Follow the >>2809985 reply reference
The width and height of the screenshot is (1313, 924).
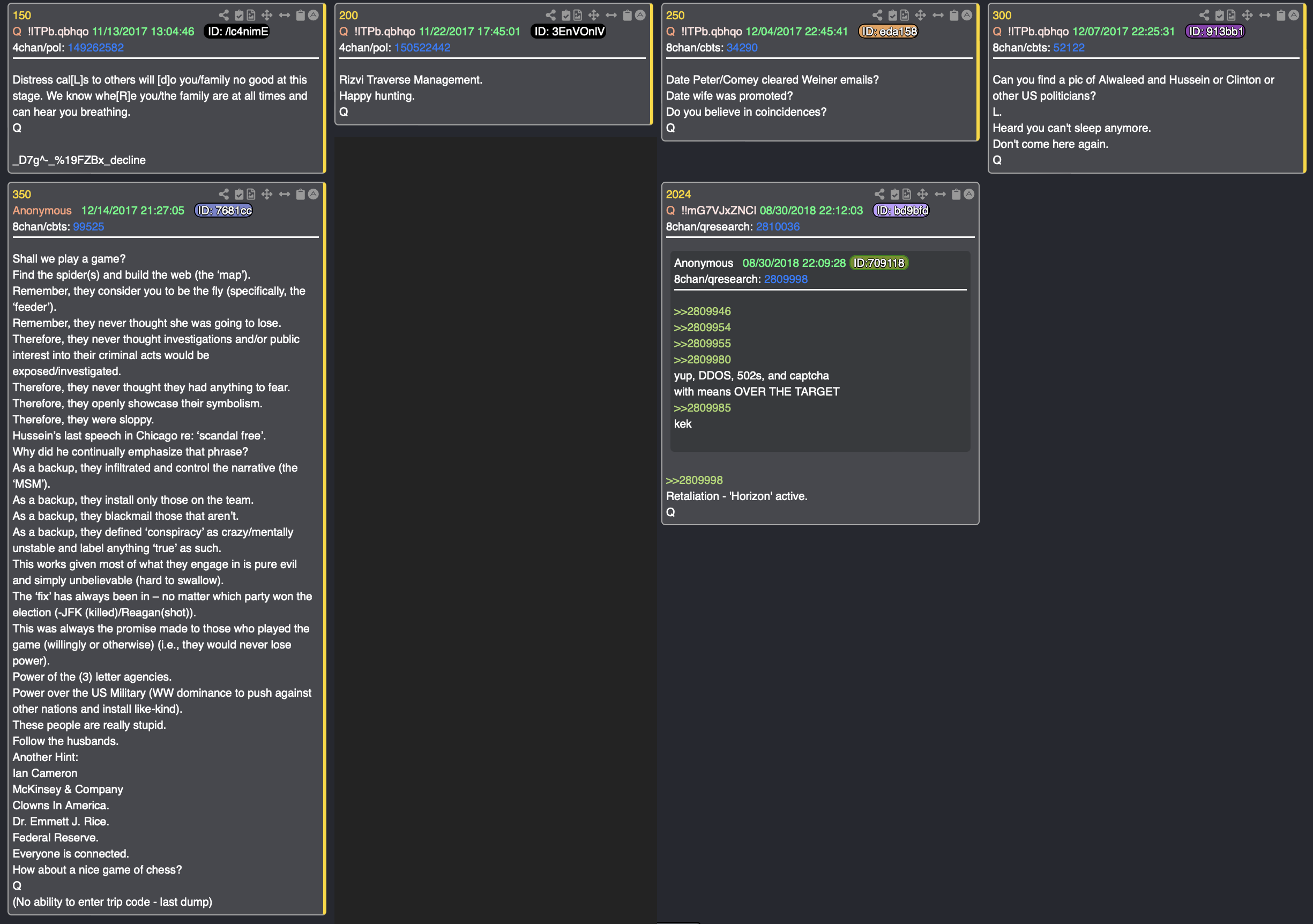702,408
